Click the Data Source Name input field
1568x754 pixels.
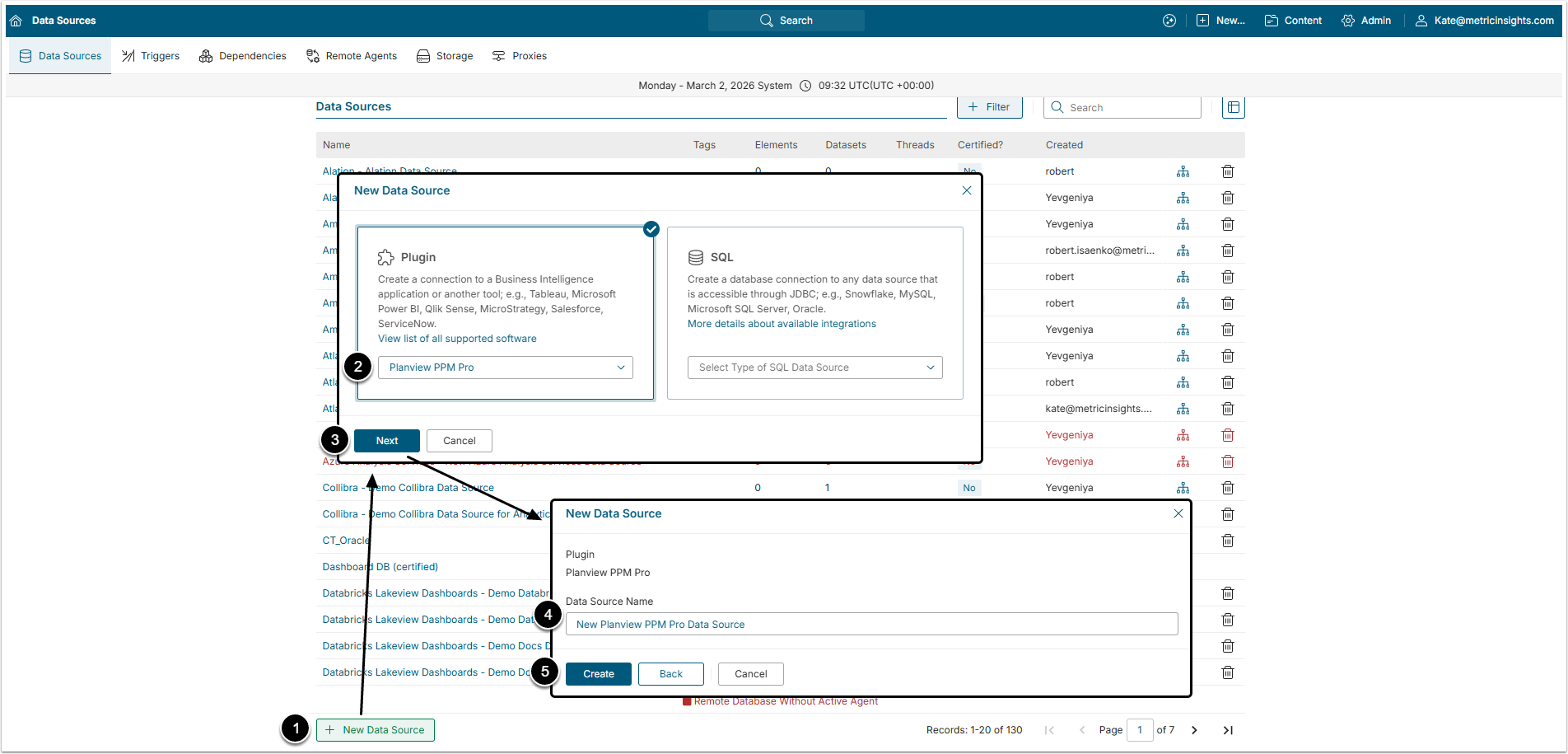871,625
